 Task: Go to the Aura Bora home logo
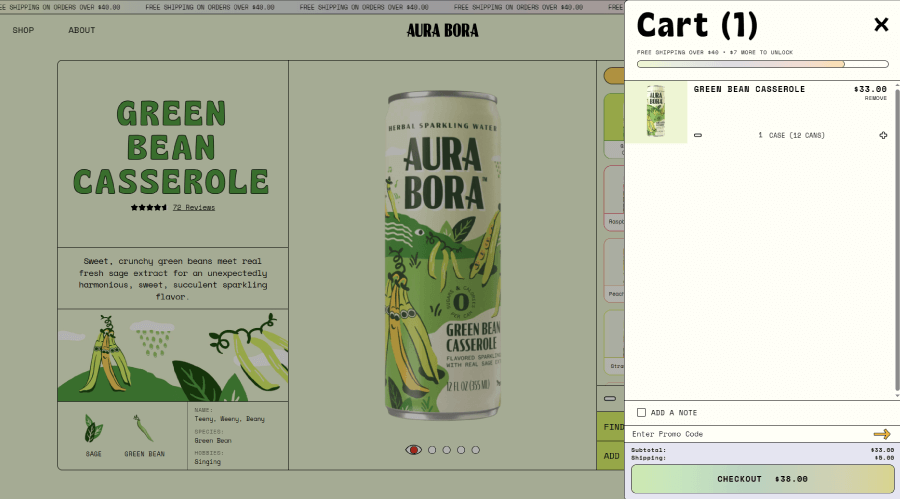click(x=443, y=30)
